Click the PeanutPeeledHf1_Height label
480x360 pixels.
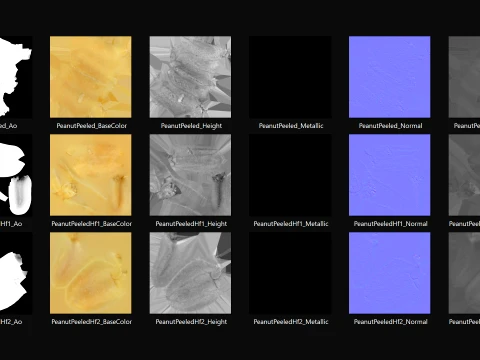coord(191,224)
